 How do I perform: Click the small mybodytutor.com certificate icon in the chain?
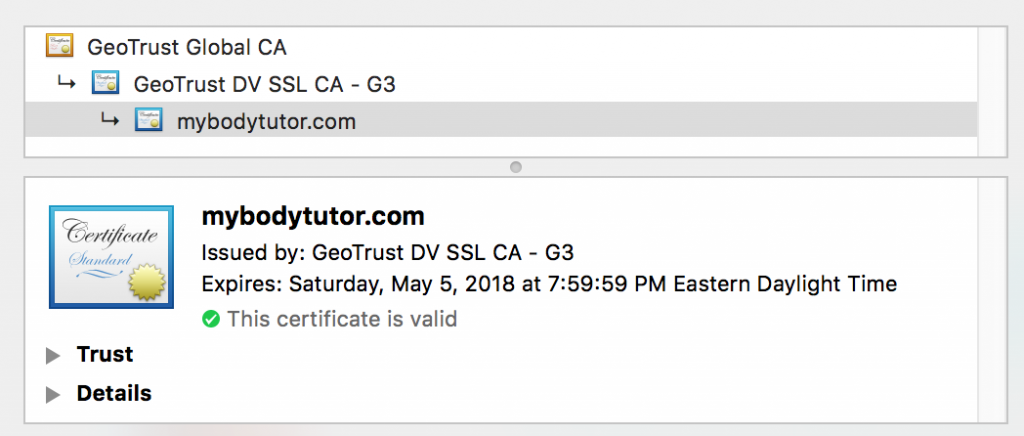[148, 120]
